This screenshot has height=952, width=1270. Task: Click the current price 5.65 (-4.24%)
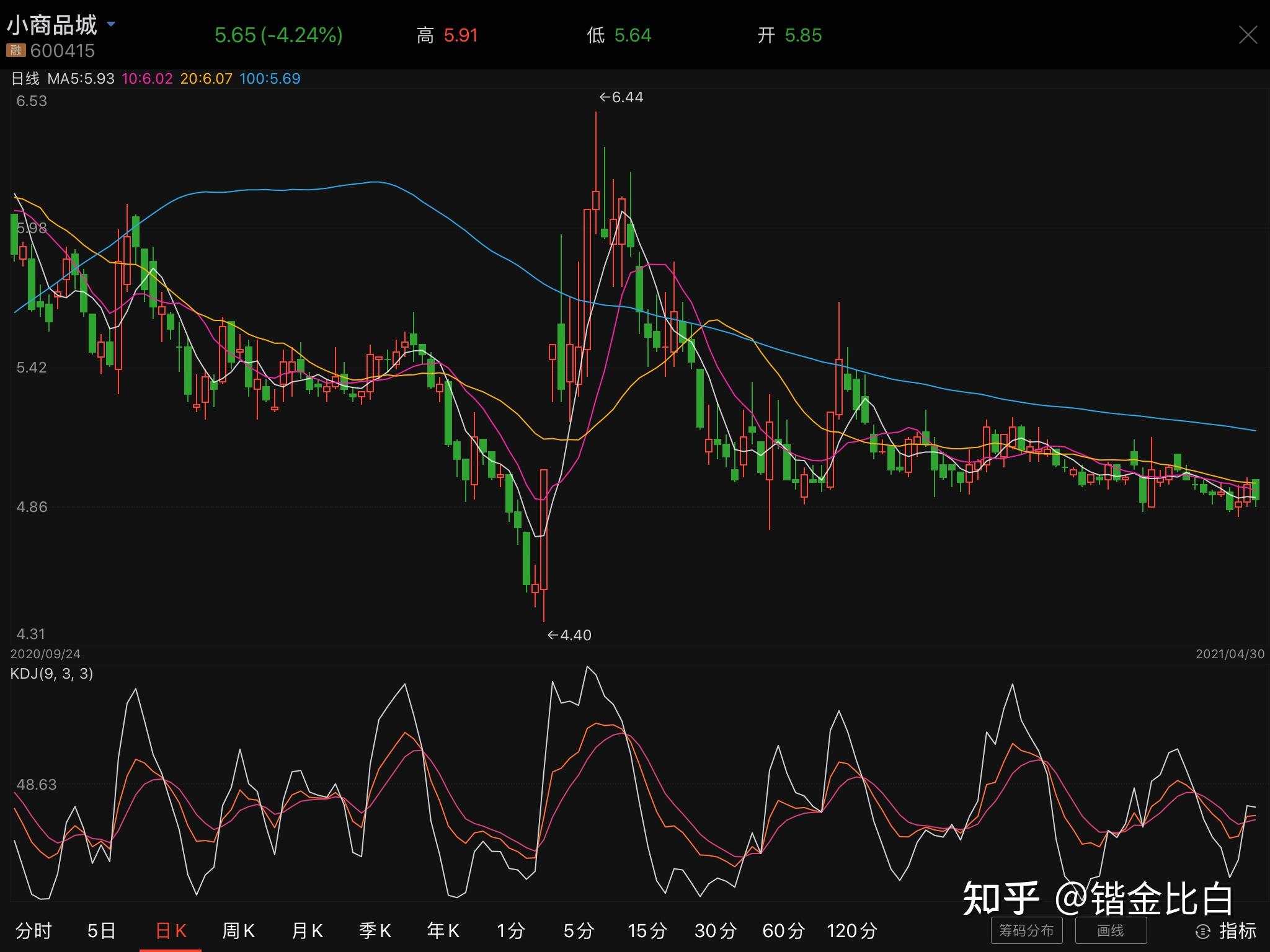point(278,35)
